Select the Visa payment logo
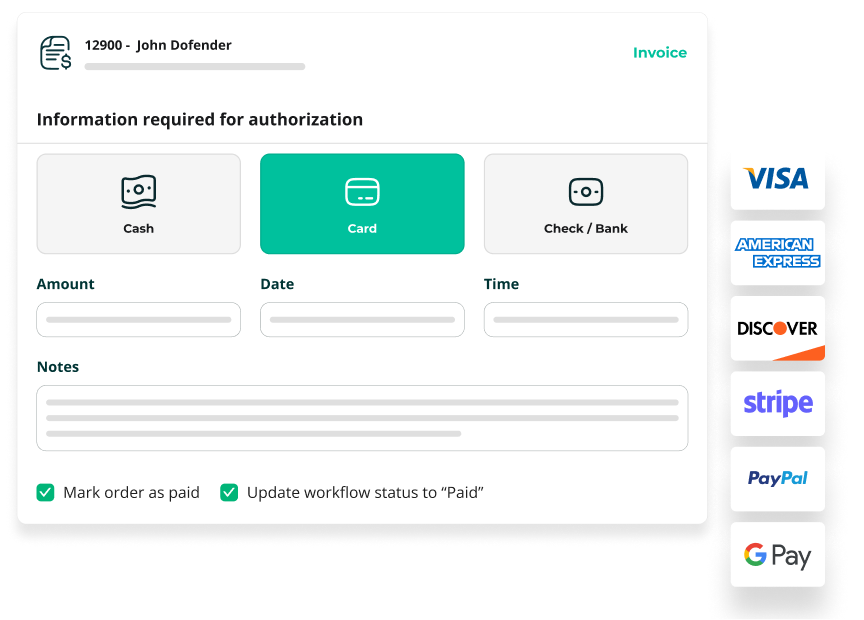The width and height of the screenshot is (864, 620). pyautogui.click(x=777, y=178)
